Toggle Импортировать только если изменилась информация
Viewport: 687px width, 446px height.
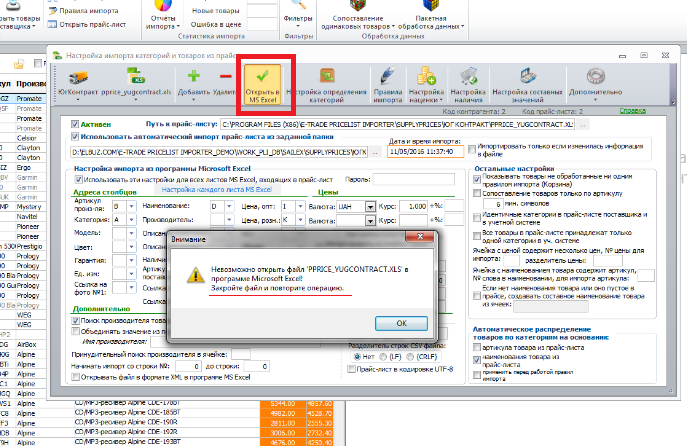click(472, 149)
